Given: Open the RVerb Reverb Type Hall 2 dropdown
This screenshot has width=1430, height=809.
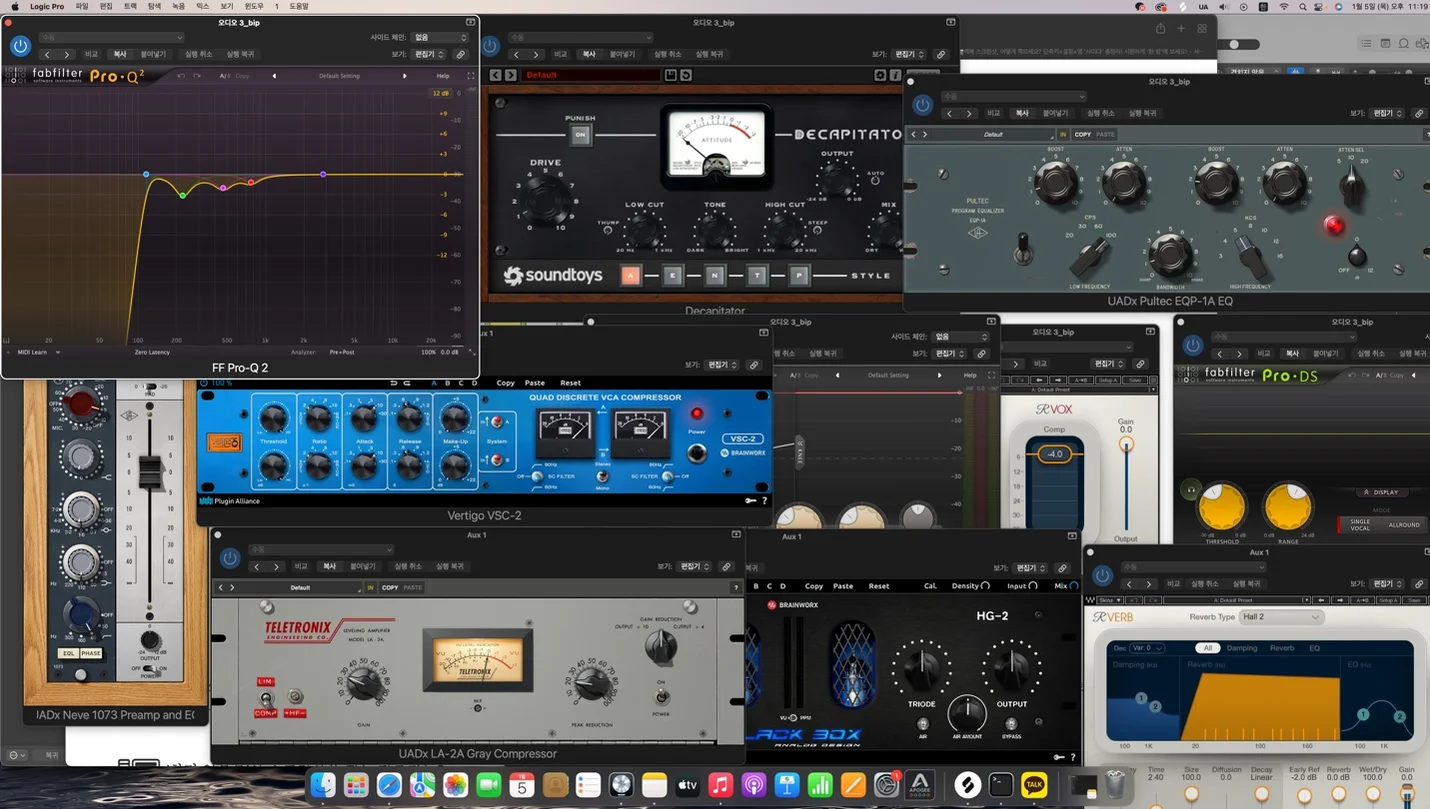Looking at the screenshot, I should pos(1281,617).
